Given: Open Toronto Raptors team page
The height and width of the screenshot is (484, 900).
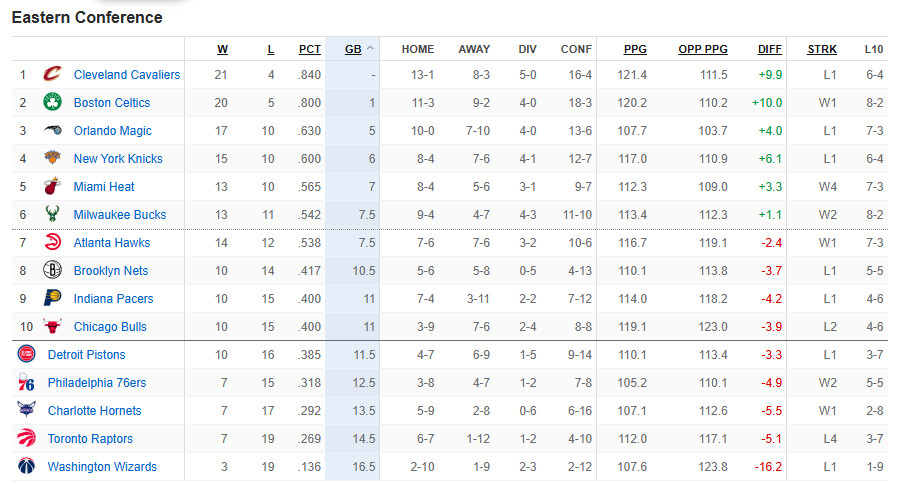Looking at the screenshot, I should 90,439.
